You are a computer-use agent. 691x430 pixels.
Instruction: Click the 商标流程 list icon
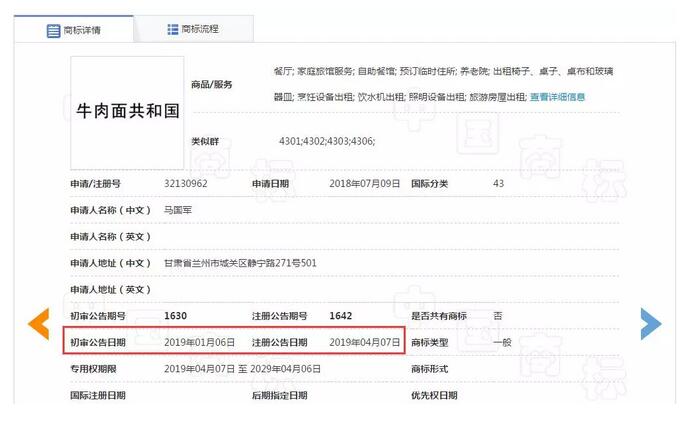pos(173,29)
